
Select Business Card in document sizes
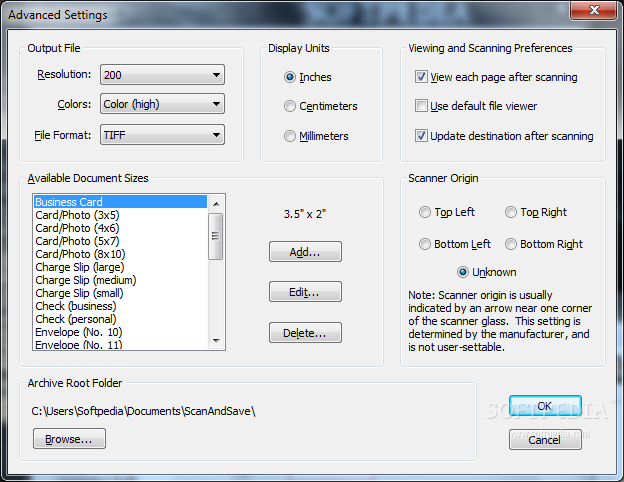pos(120,202)
